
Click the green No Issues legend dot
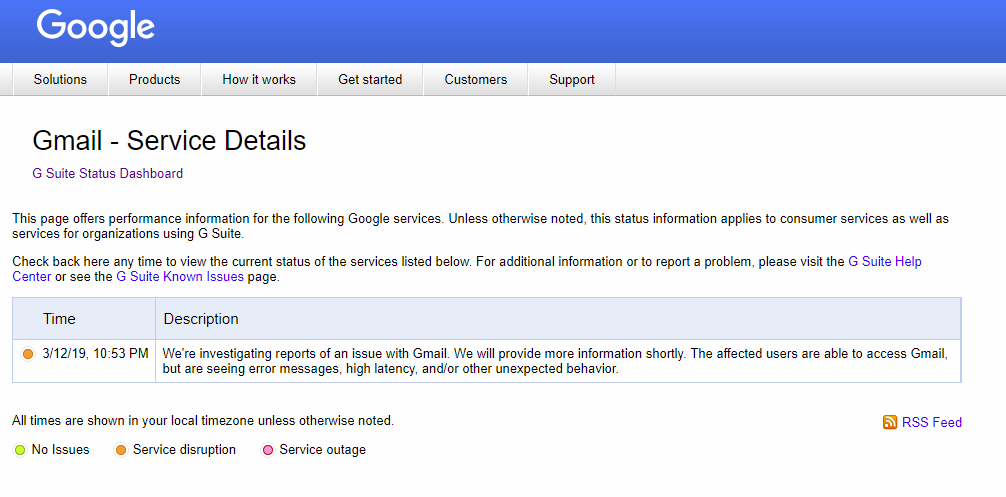point(19,450)
